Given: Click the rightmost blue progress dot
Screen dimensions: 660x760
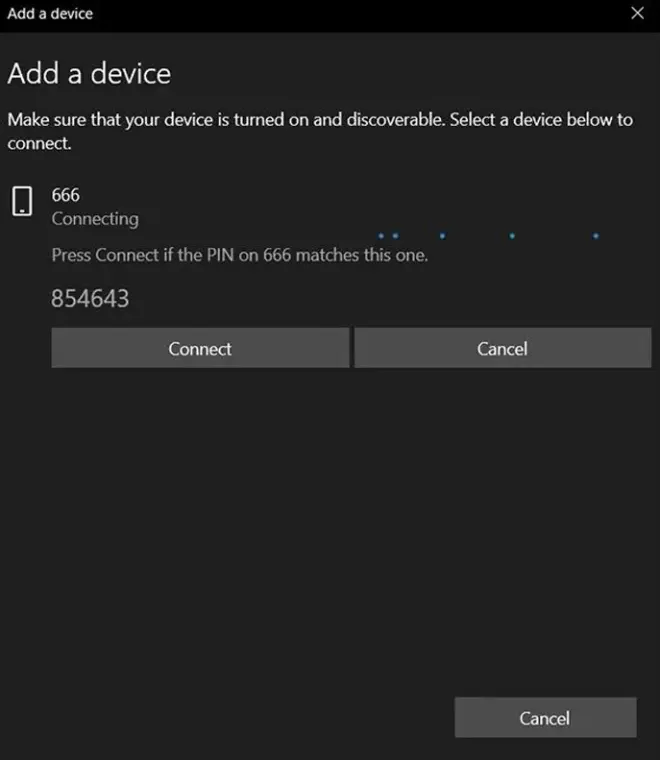Looking at the screenshot, I should (596, 236).
